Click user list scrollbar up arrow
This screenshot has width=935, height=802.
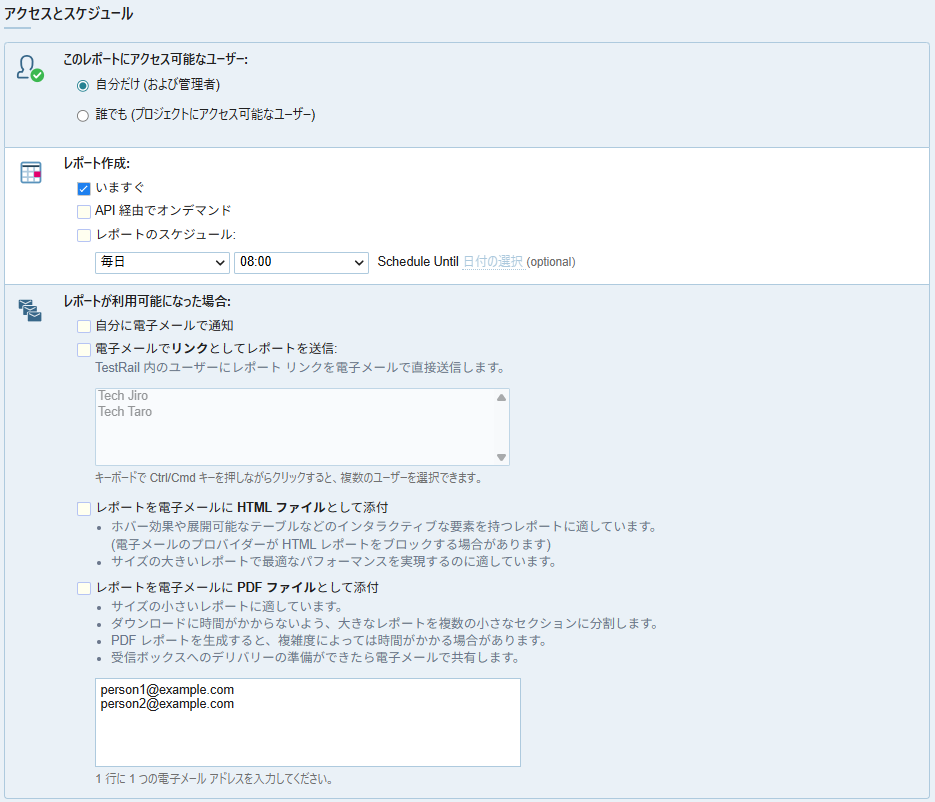(x=502, y=397)
